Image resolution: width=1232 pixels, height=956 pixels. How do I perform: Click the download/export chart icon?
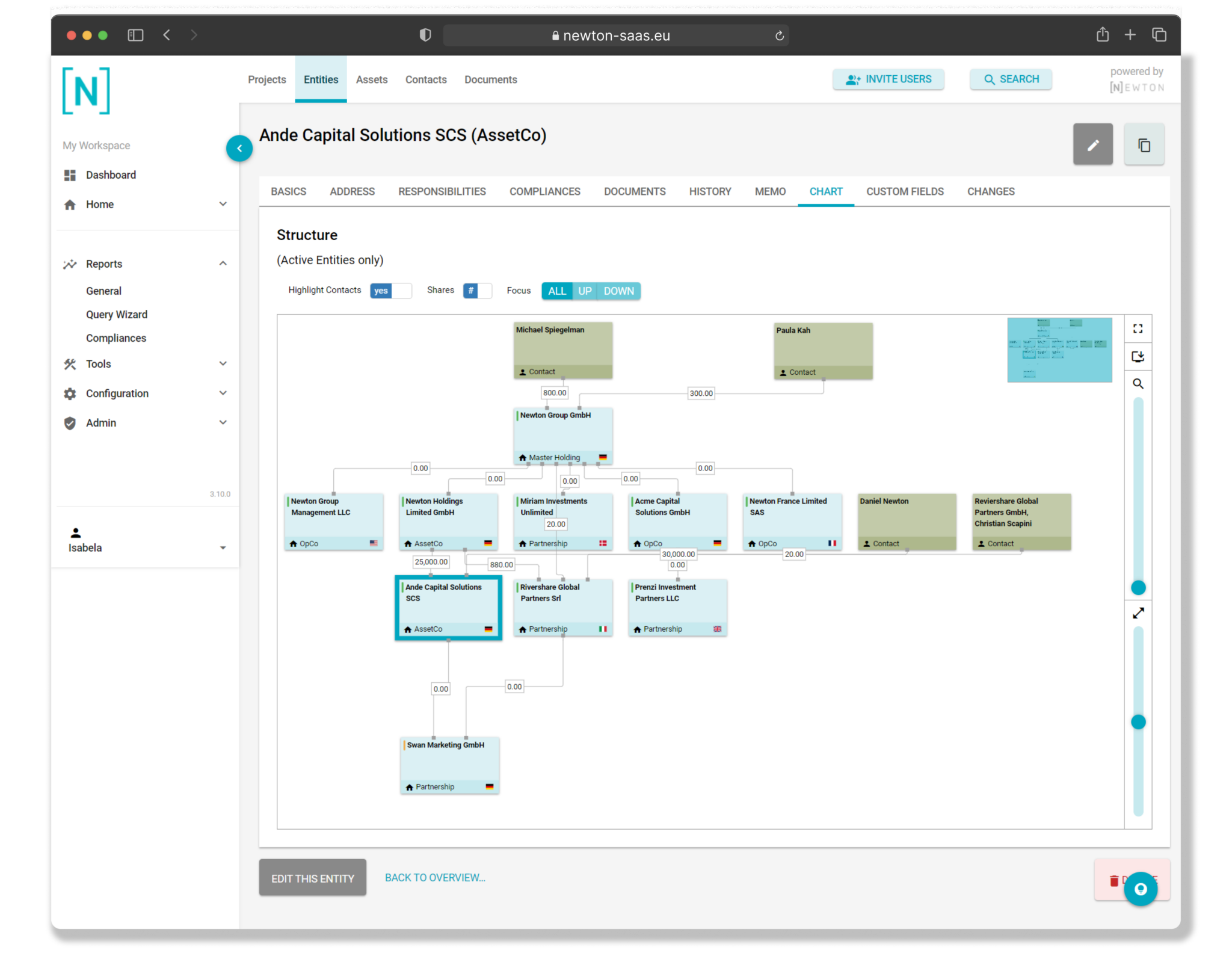pyautogui.click(x=1139, y=356)
